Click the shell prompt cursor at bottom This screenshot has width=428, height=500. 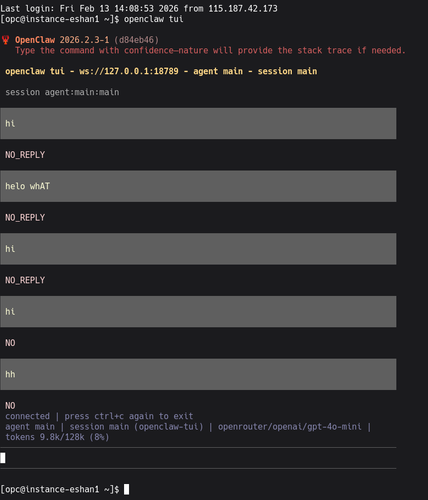point(126,489)
